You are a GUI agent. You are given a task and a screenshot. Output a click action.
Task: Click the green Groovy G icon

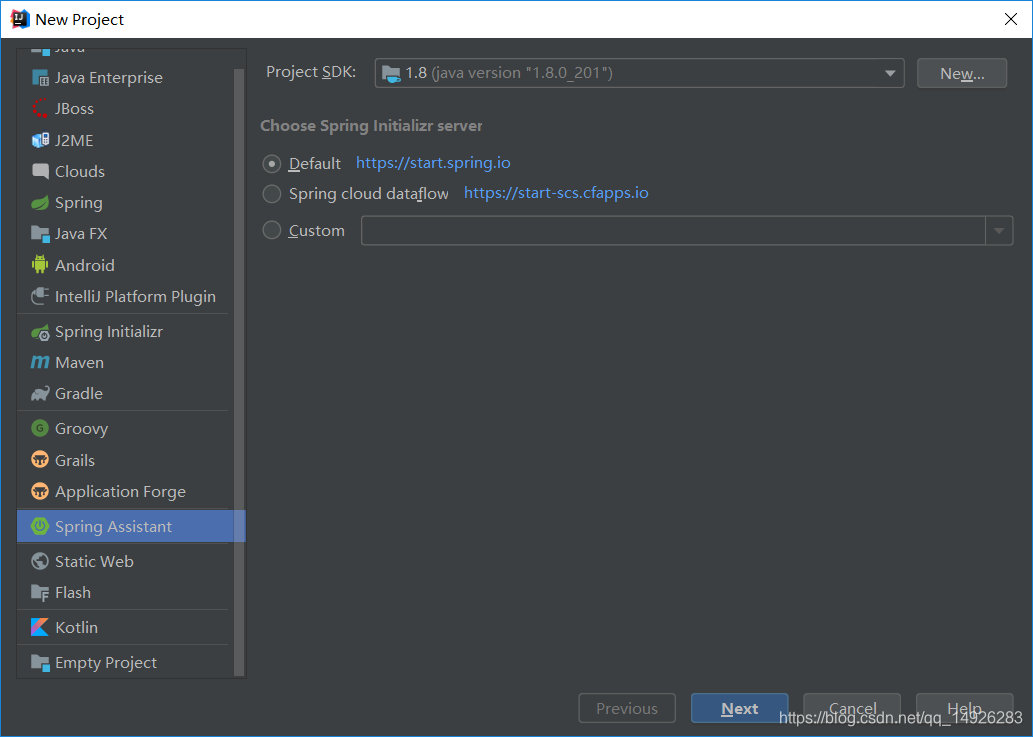pos(40,429)
